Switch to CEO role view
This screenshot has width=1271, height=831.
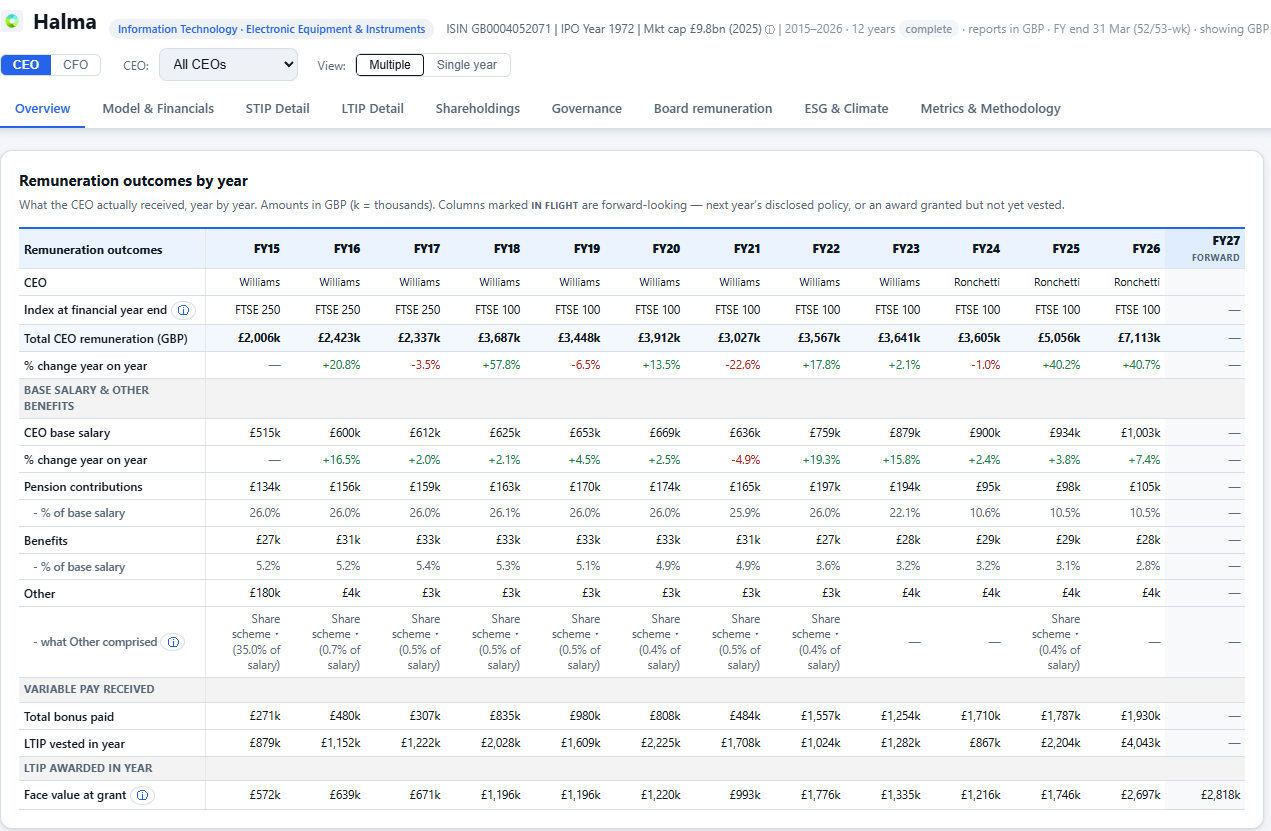click(x=26, y=65)
